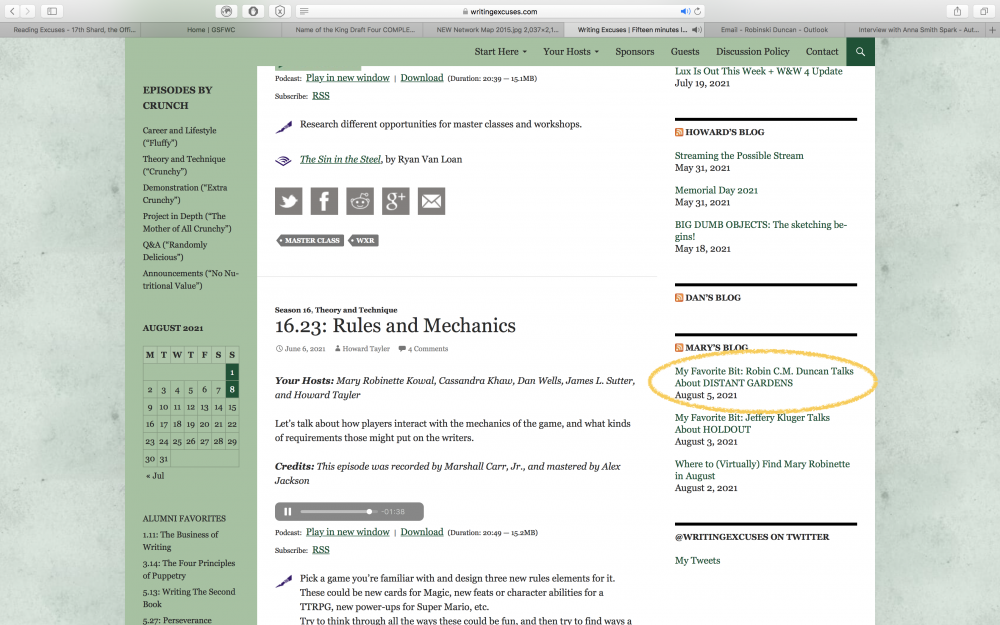The image size is (1000, 625).
Task: Reload the page with the refresh icon
Action: point(698,11)
